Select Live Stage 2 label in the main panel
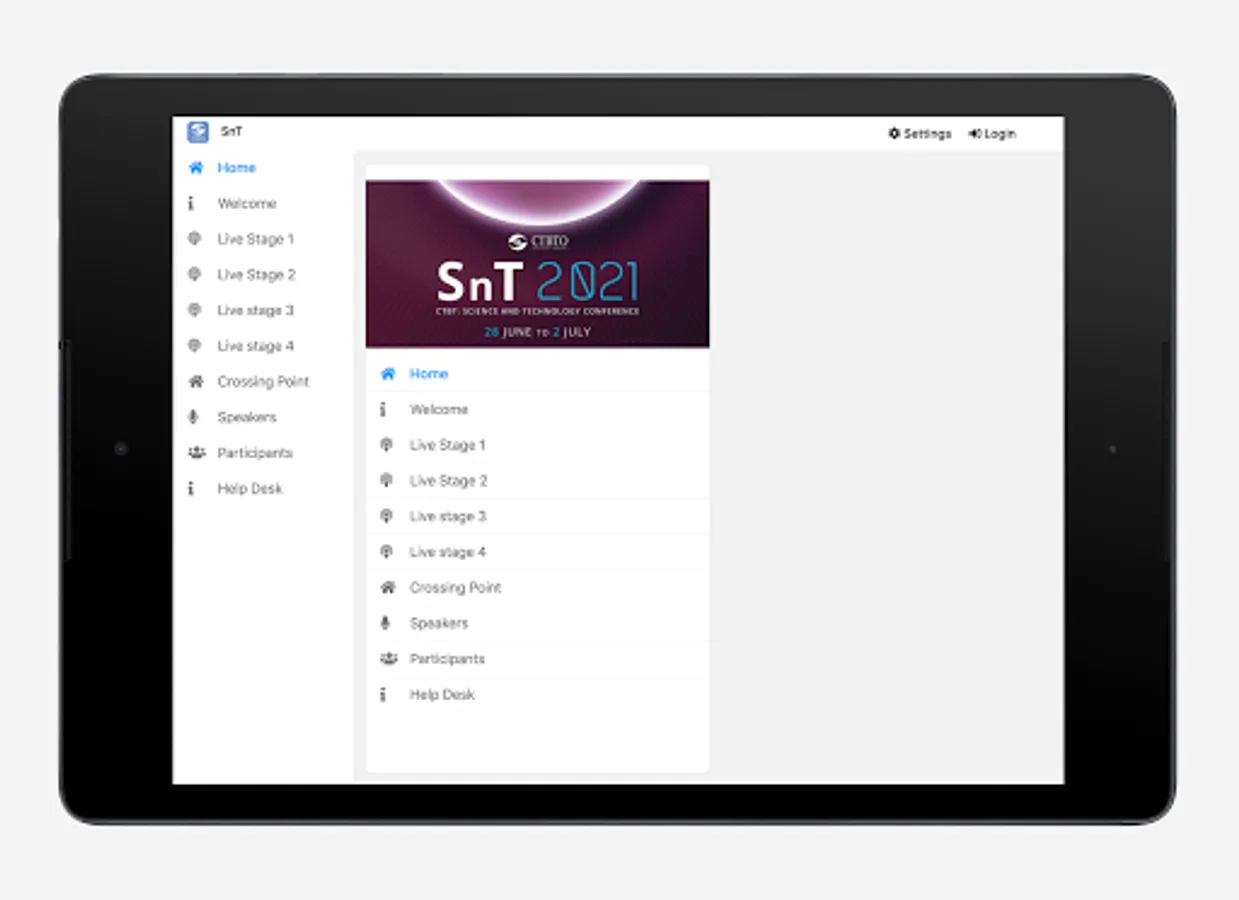This screenshot has width=1239, height=900. click(449, 481)
